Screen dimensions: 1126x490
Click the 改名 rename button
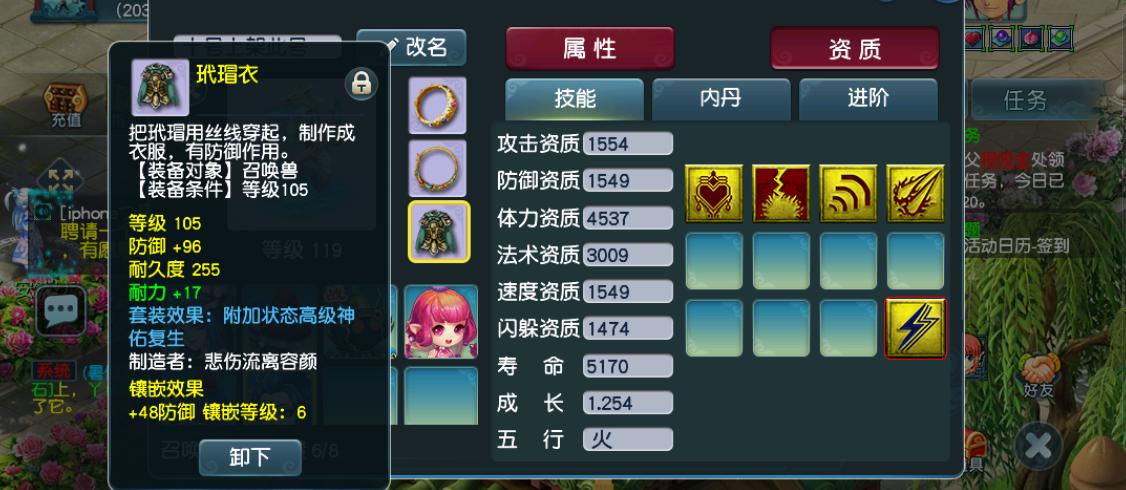(411, 47)
